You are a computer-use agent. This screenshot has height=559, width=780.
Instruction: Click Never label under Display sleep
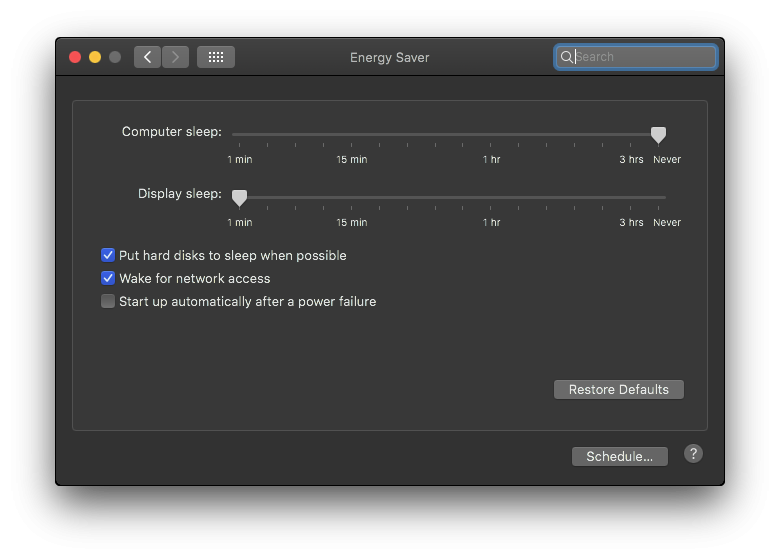tap(667, 222)
